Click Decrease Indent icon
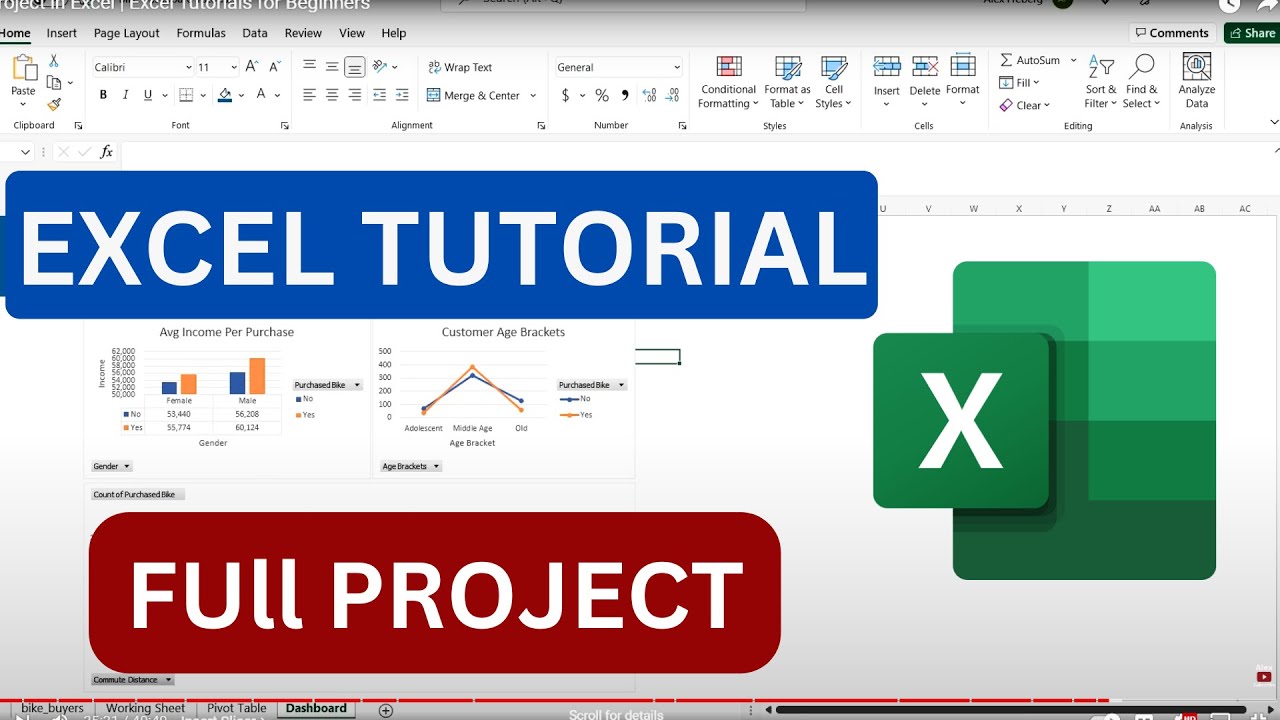Viewport: 1280px width, 720px height. coord(379,95)
